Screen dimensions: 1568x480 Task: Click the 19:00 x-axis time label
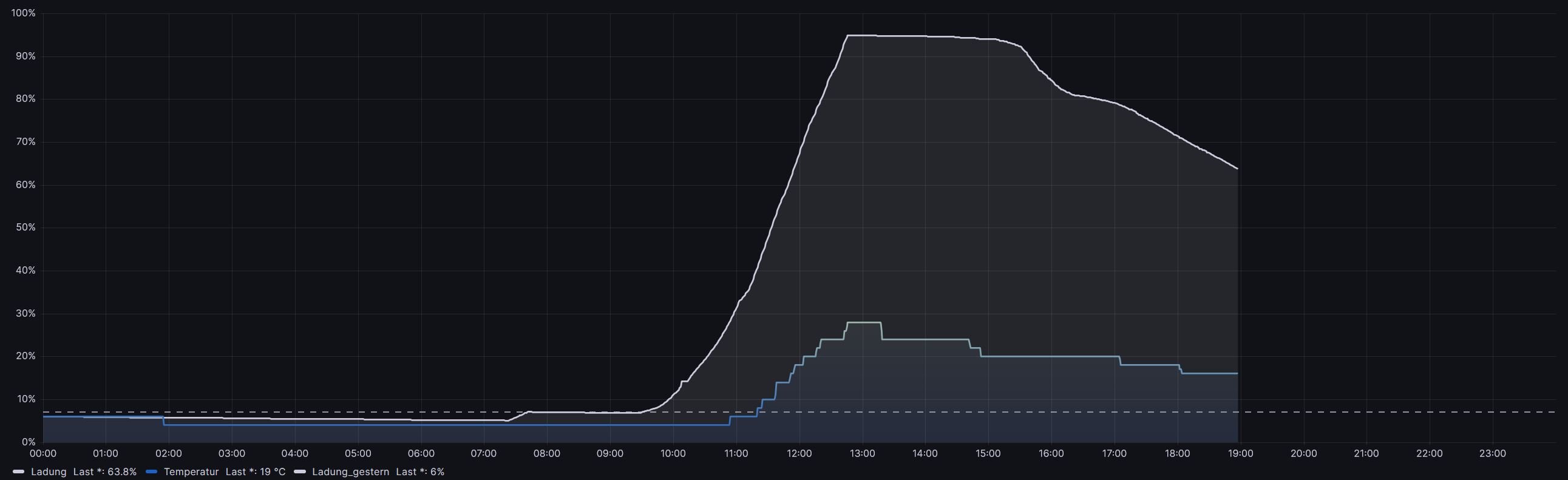click(1241, 453)
